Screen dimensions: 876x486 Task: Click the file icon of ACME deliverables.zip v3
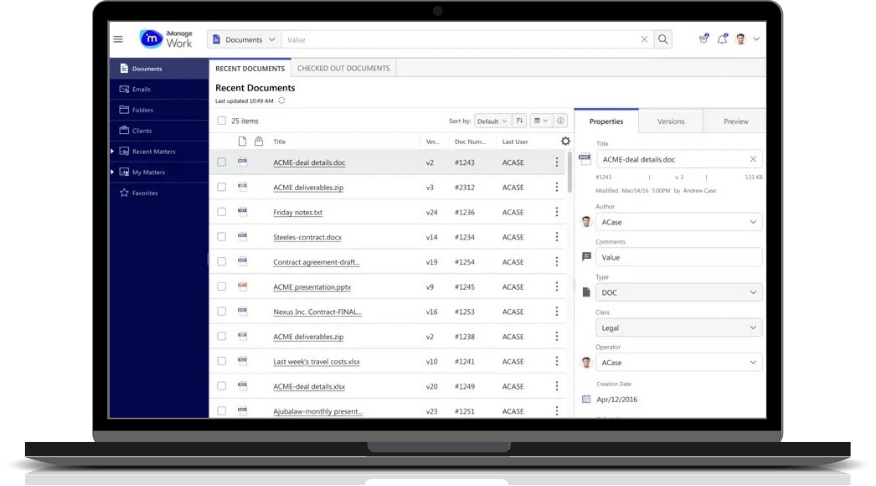point(242,187)
